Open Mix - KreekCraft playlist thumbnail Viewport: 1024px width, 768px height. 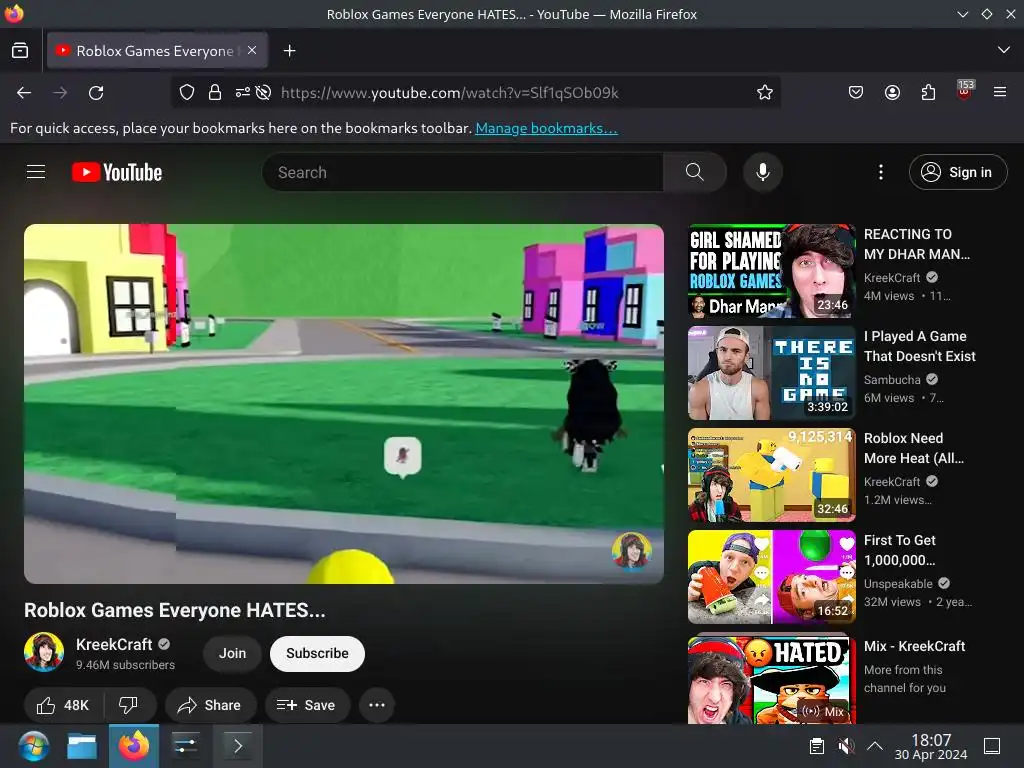771,679
